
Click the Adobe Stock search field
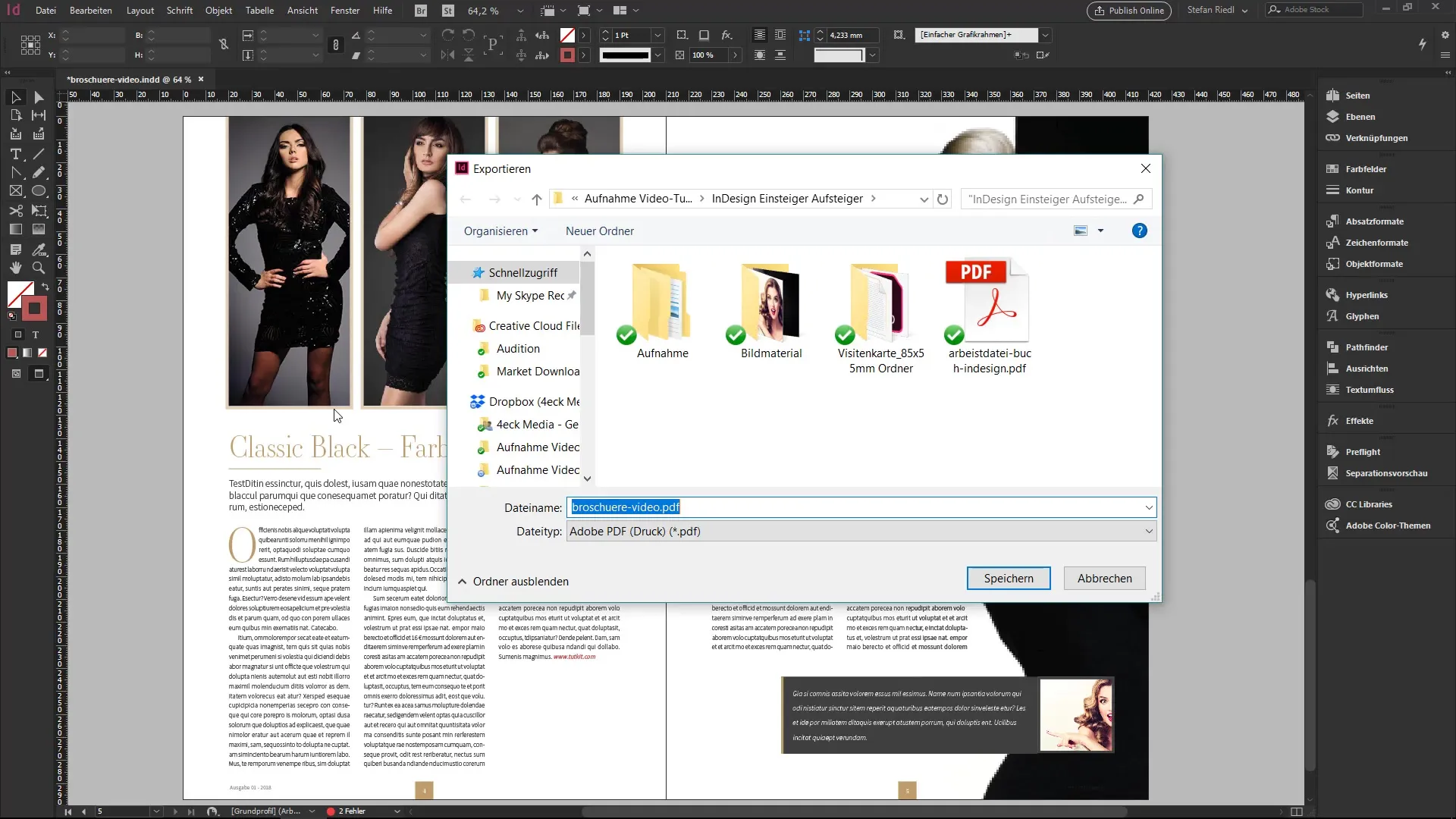click(1313, 10)
